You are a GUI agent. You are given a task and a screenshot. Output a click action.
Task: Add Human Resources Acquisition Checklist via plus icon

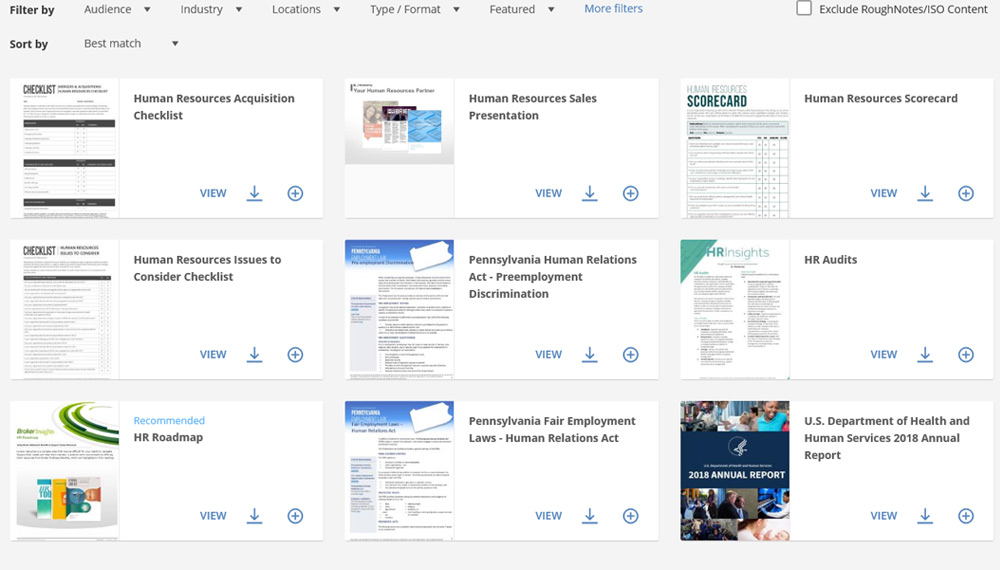click(x=295, y=193)
